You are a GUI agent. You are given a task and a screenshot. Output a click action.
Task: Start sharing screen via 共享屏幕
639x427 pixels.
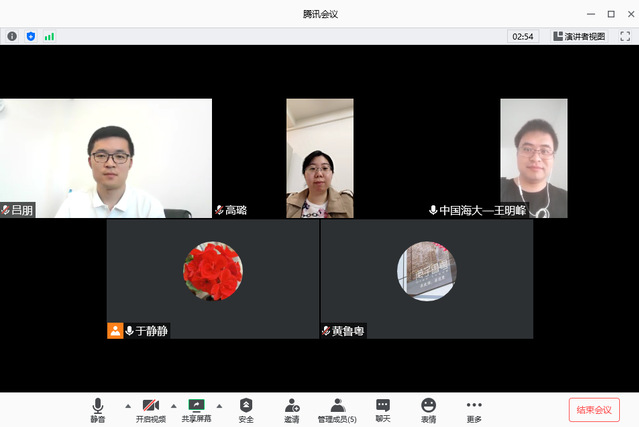[x=196, y=409]
